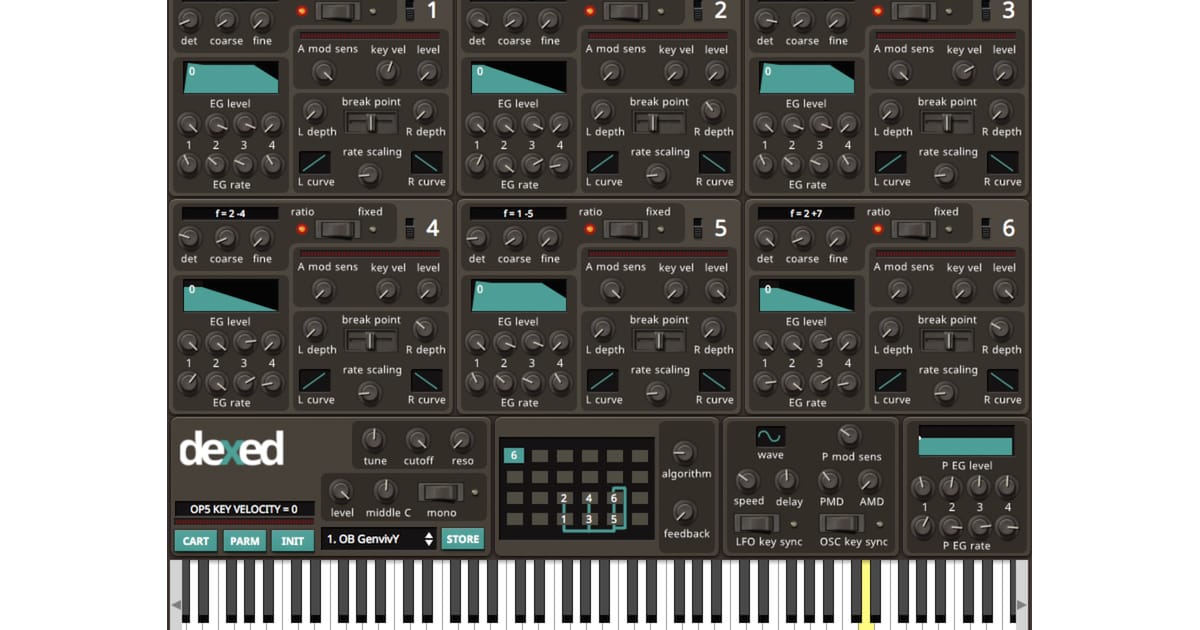
Task: Click the CART button
Action: pyautogui.click(x=196, y=541)
